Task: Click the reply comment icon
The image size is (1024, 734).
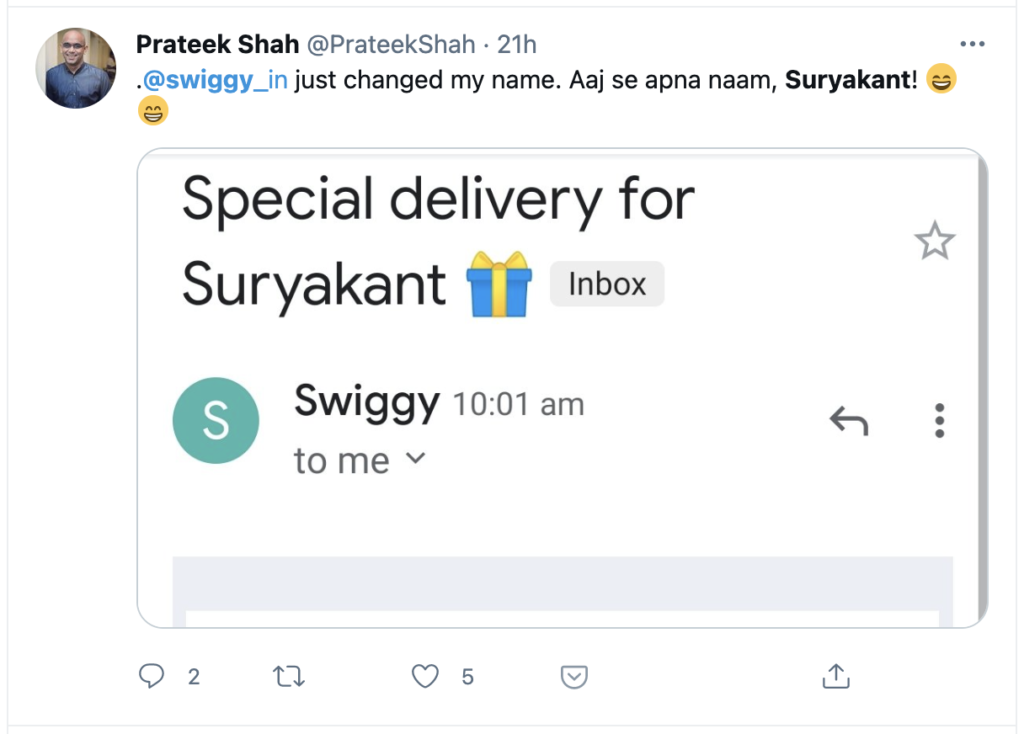Action: [x=151, y=677]
